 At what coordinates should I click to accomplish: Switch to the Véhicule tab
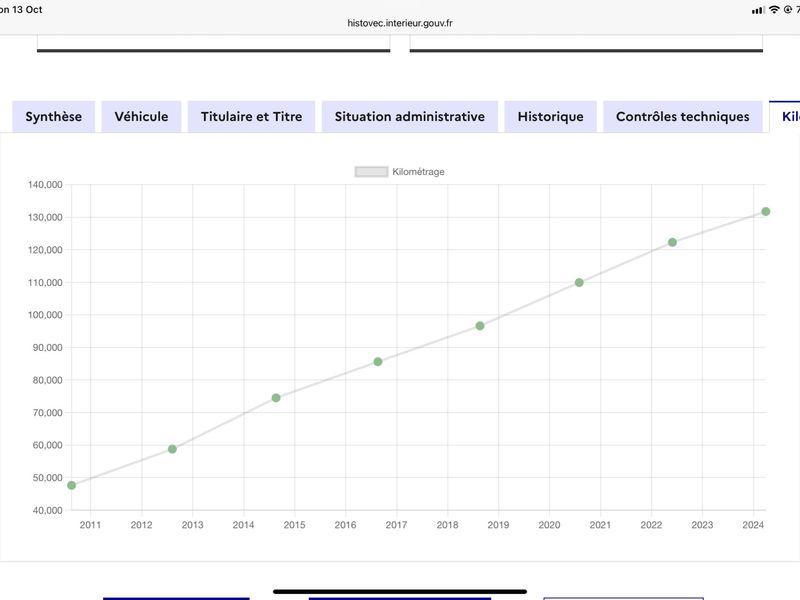pyautogui.click(x=141, y=117)
